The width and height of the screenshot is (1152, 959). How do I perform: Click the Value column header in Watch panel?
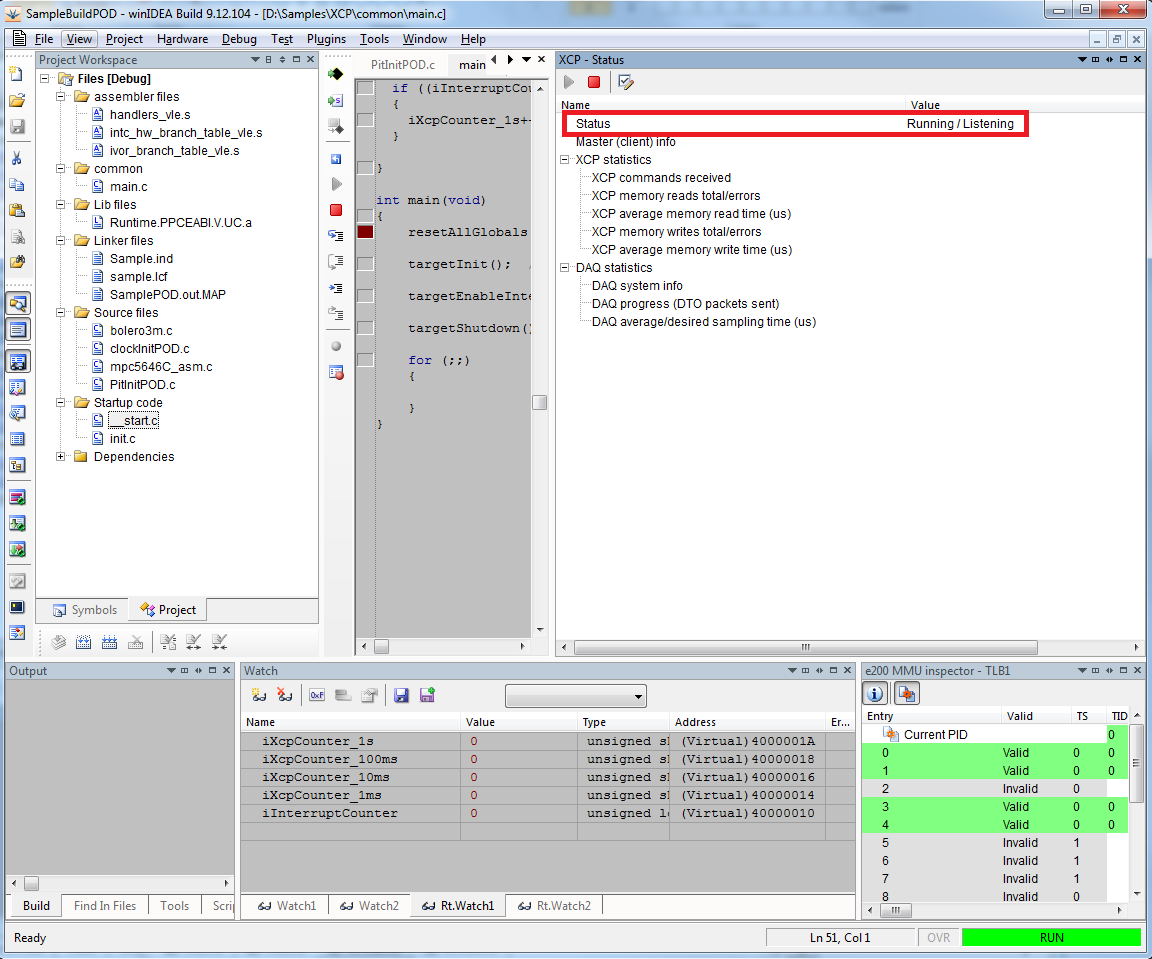coord(480,722)
